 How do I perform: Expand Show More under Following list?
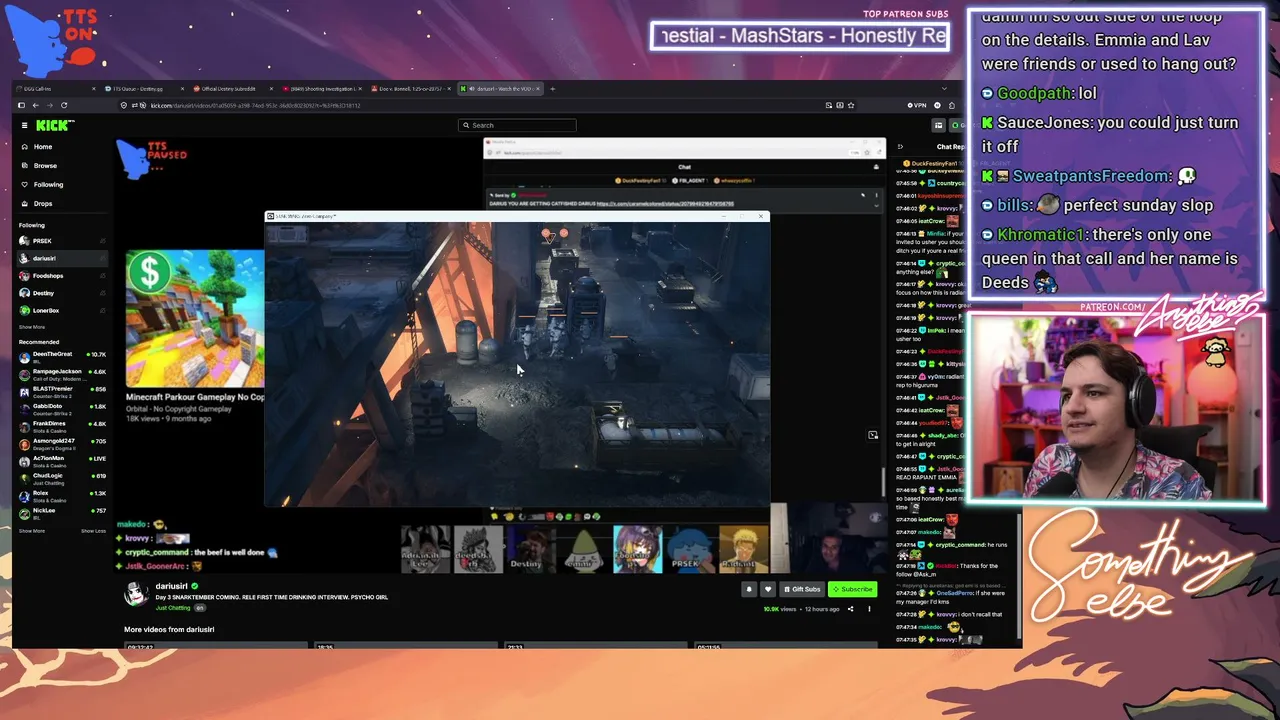(31, 327)
